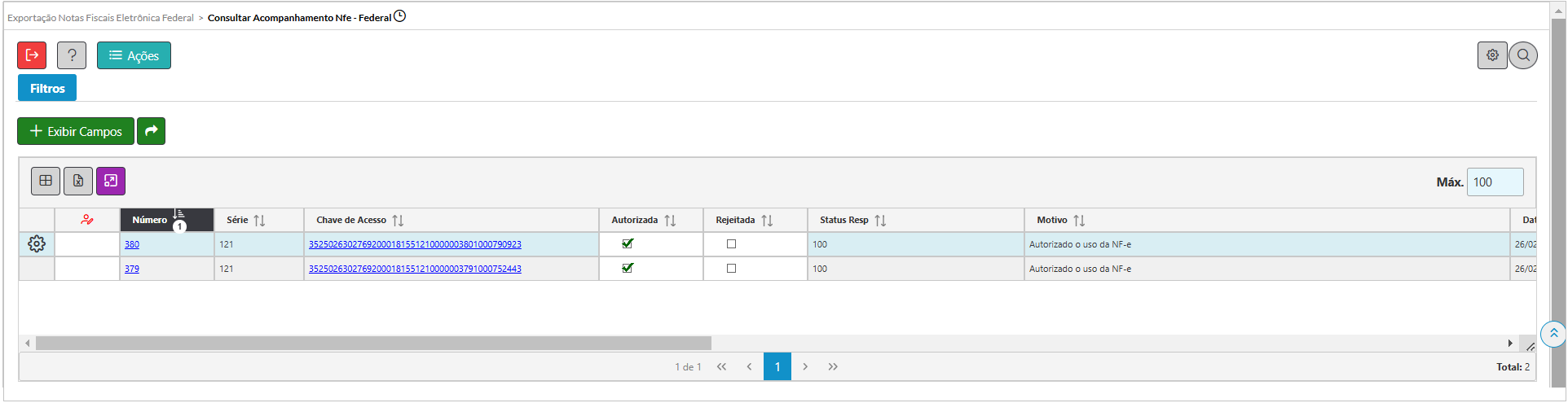
Task: Open the Filtros tab
Action: click(x=47, y=88)
